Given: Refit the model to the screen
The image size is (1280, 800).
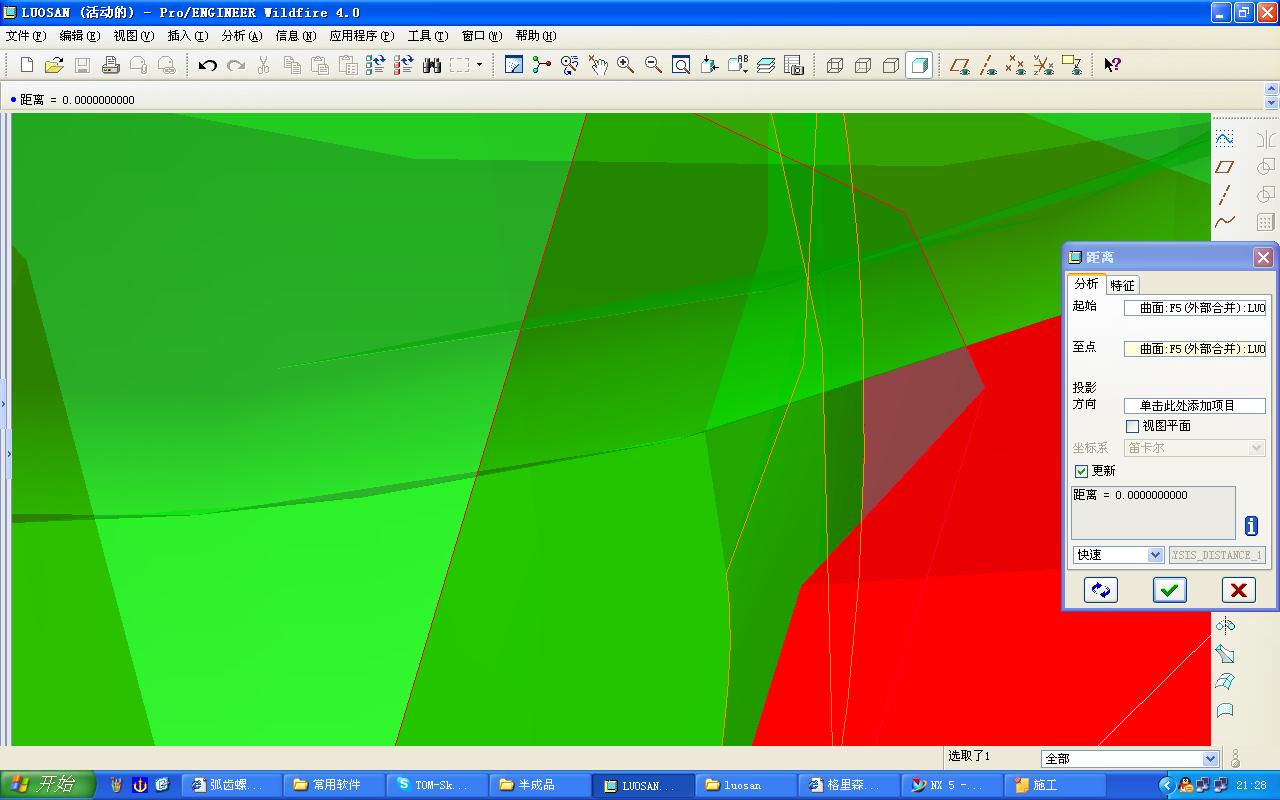Looking at the screenshot, I should pos(681,65).
